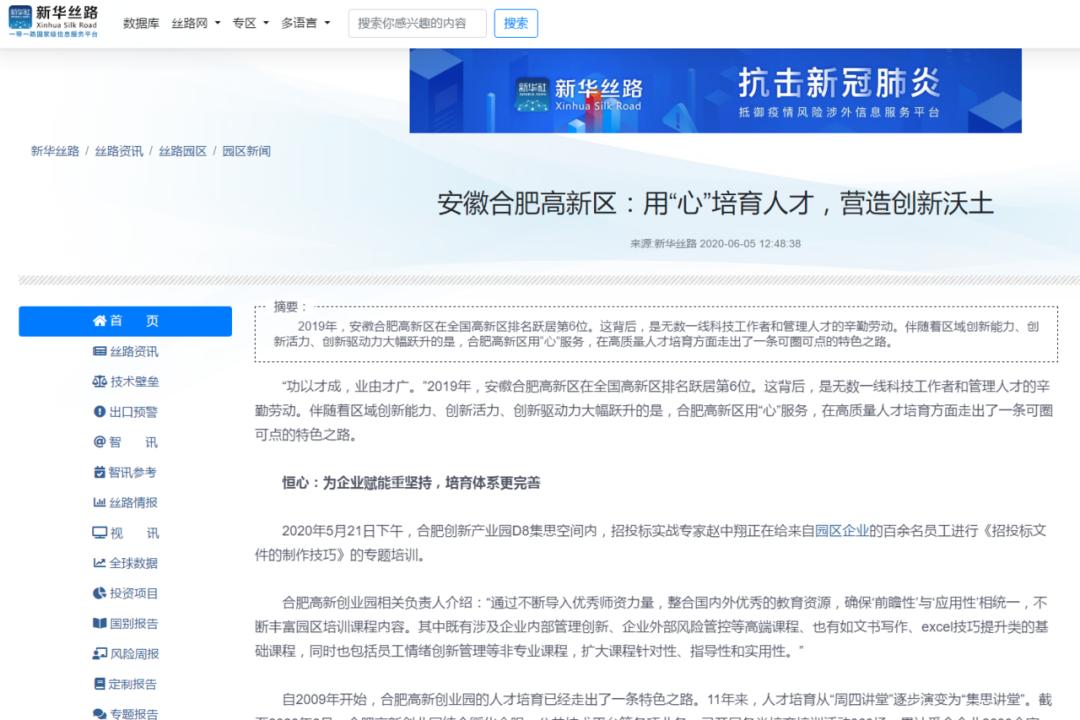Click the @ icon beside 智讯
This screenshot has width=1080, height=720.
99,442
